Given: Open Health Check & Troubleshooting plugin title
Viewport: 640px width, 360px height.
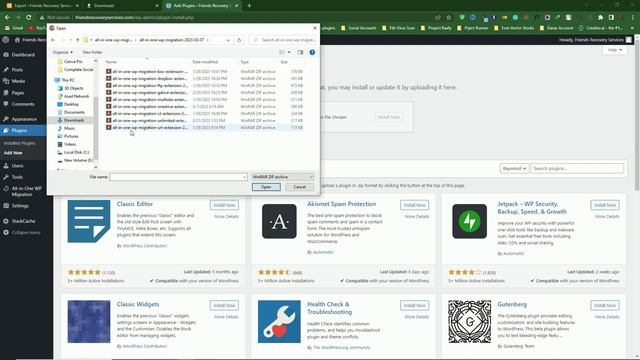Looking at the screenshot, I should (329, 308).
